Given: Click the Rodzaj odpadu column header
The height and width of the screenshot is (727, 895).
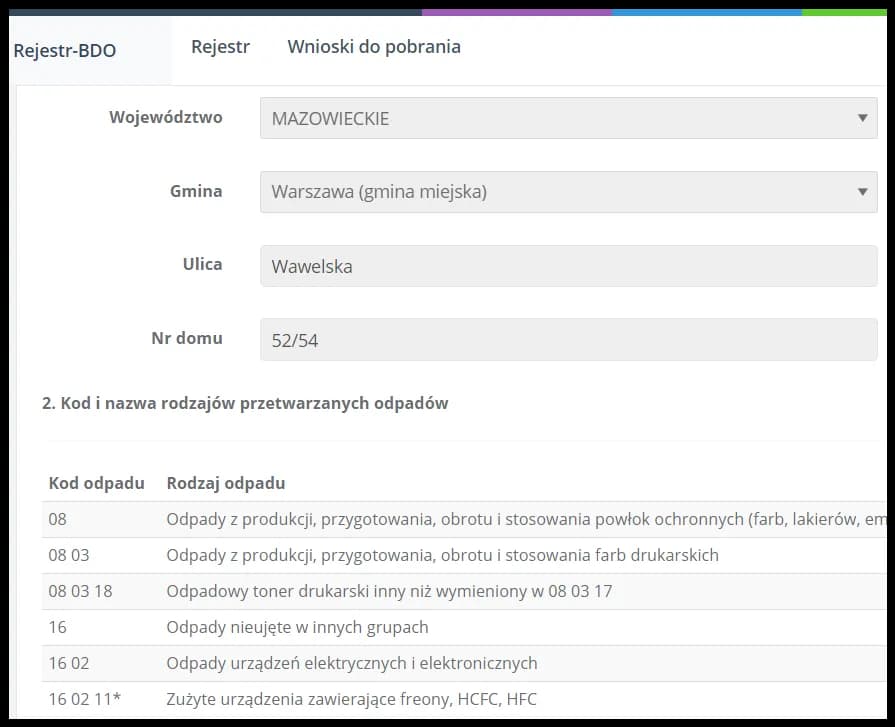Looking at the screenshot, I should 225,483.
